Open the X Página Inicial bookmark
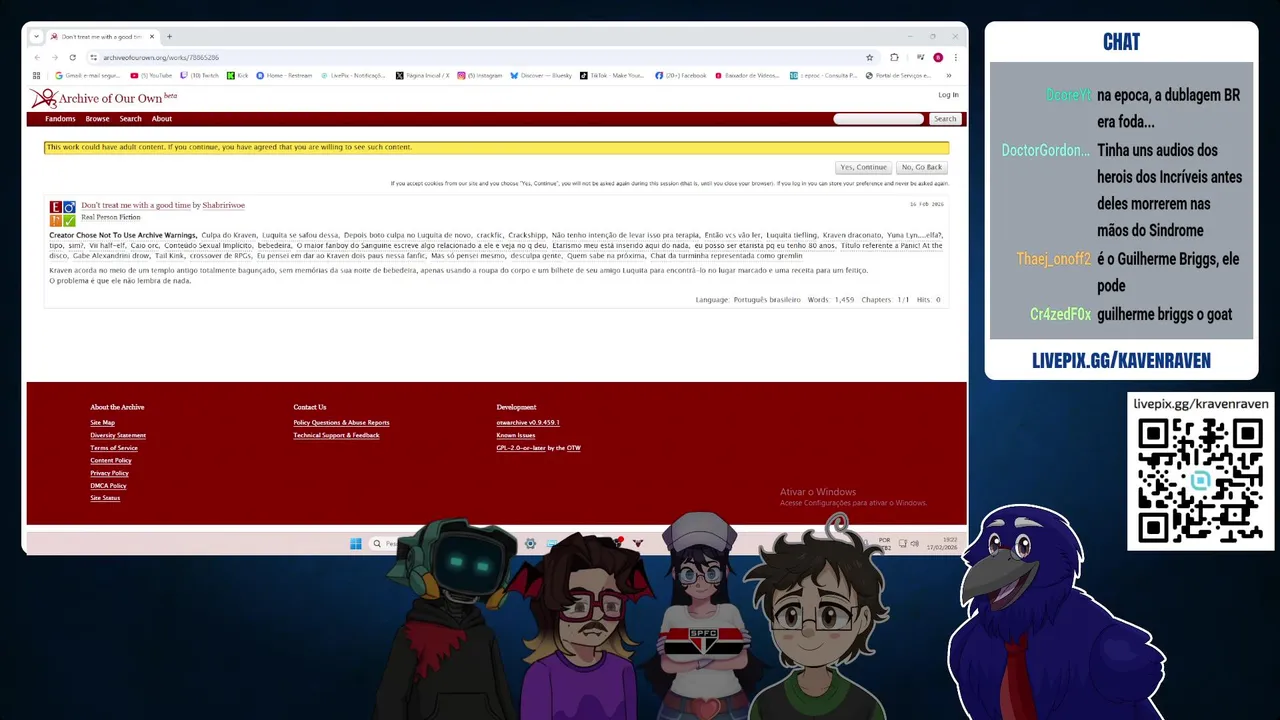This screenshot has height=720, width=1280. coord(423,75)
